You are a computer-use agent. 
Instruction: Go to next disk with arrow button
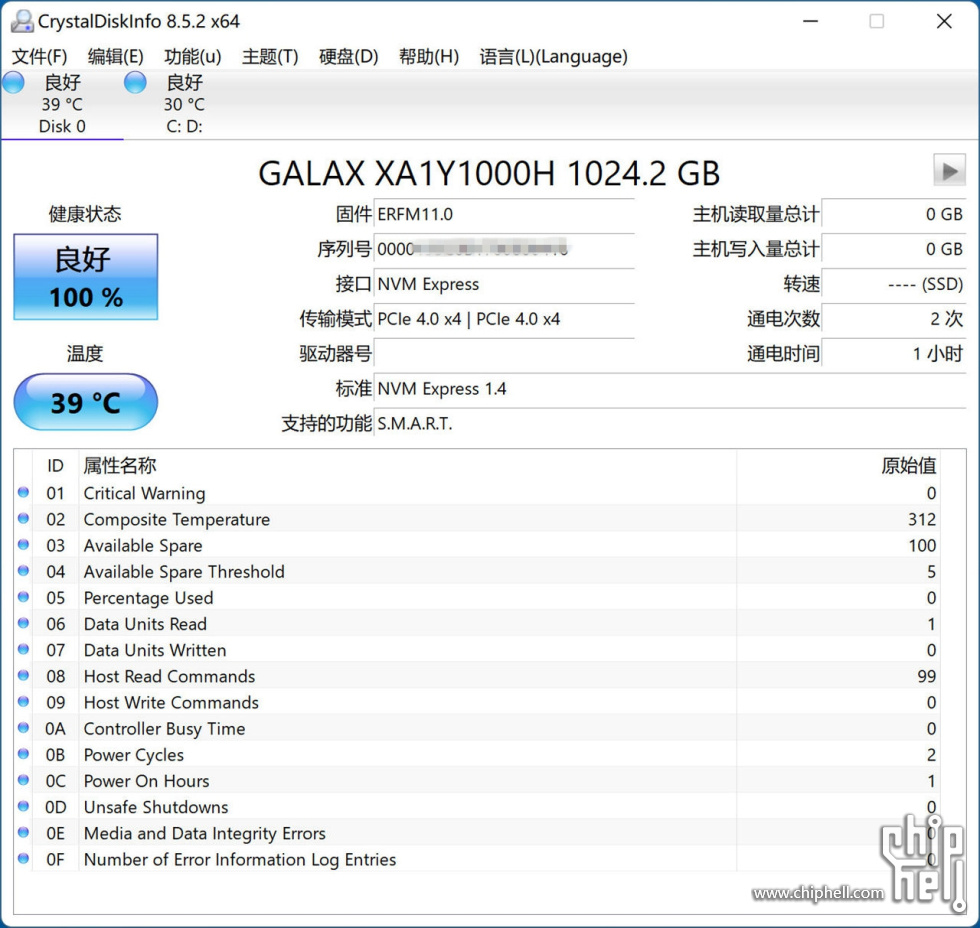pyautogui.click(x=949, y=170)
